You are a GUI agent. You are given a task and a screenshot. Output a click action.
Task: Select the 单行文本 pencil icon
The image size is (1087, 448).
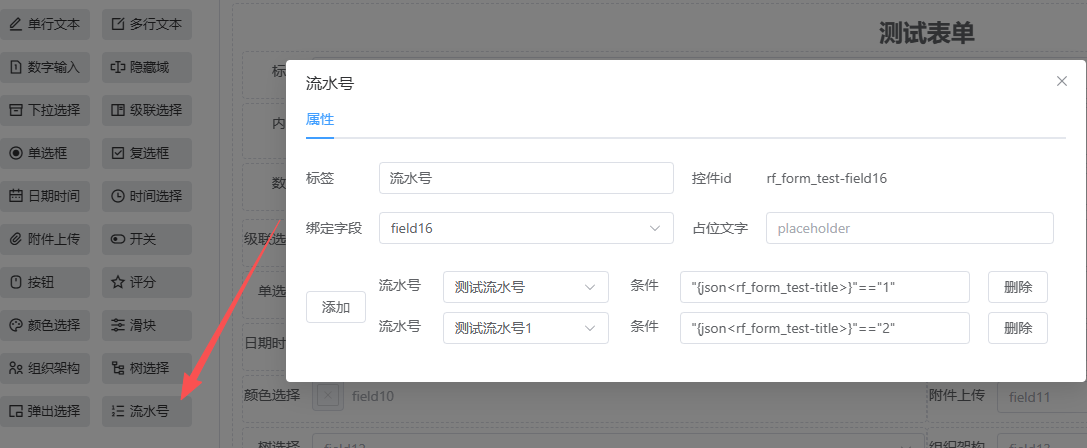(x=15, y=24)
